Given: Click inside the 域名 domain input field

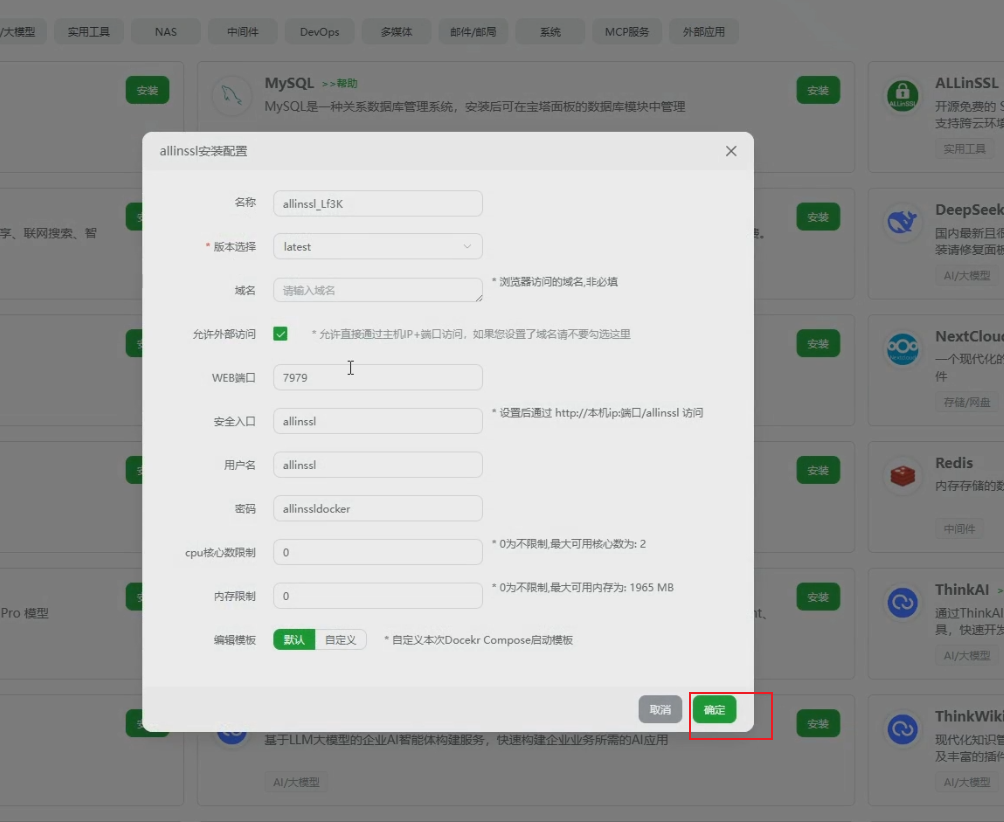Looking at the screenshot, I should 377,290.
